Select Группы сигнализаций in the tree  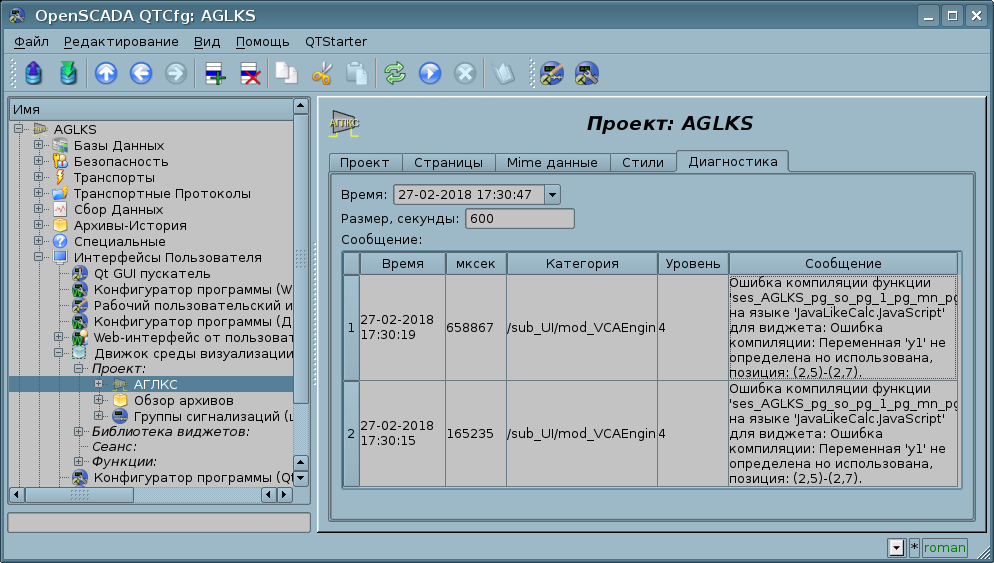(x=214, y=417)
